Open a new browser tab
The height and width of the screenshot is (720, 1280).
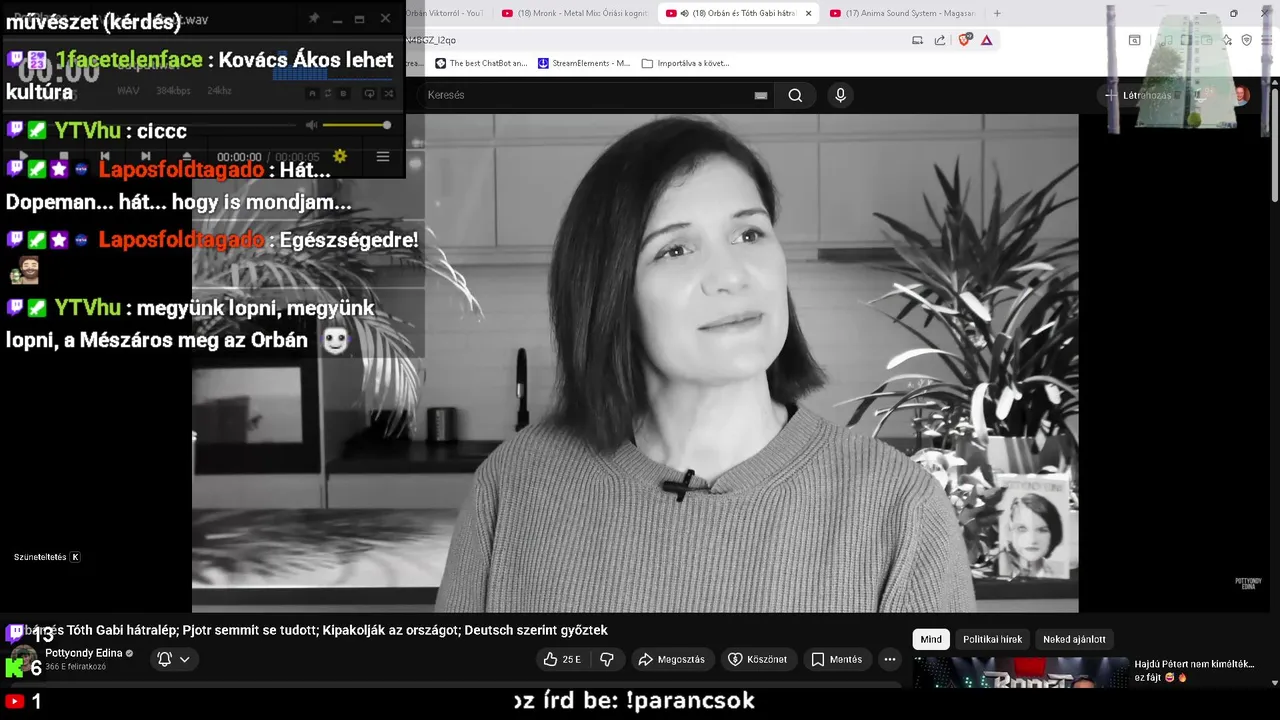click(x=997, y=13)
